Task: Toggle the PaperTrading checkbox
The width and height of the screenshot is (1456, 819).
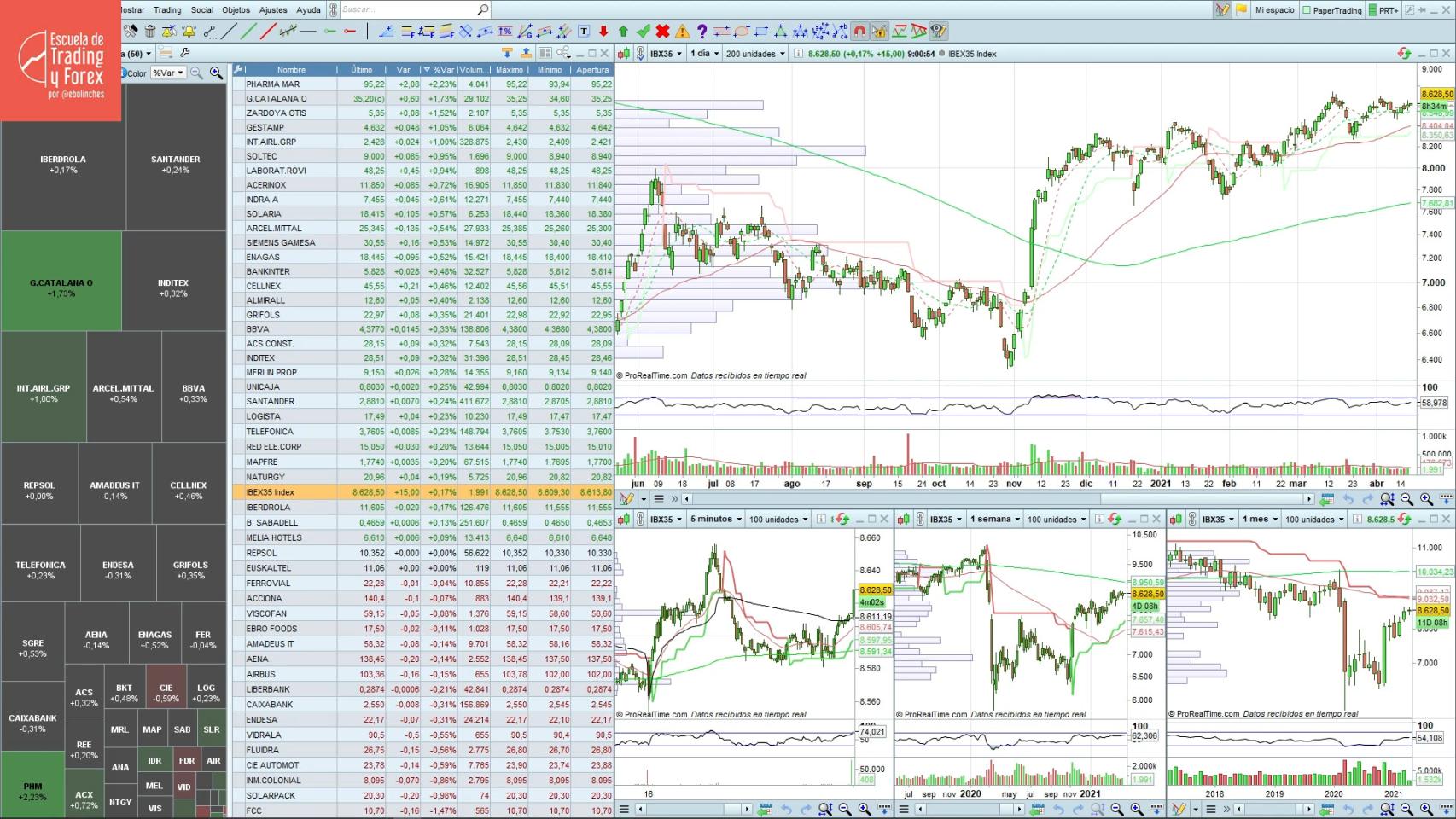Action: (1307, 10)
